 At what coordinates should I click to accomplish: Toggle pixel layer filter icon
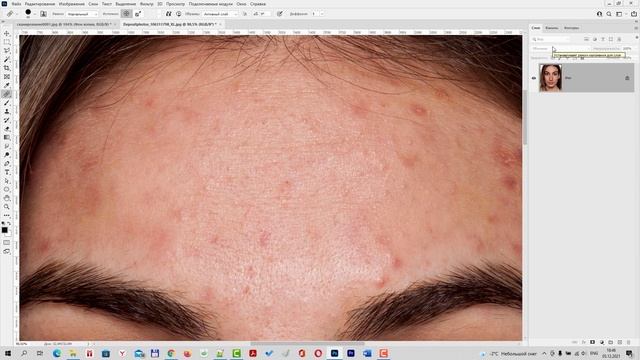point(586,39)
